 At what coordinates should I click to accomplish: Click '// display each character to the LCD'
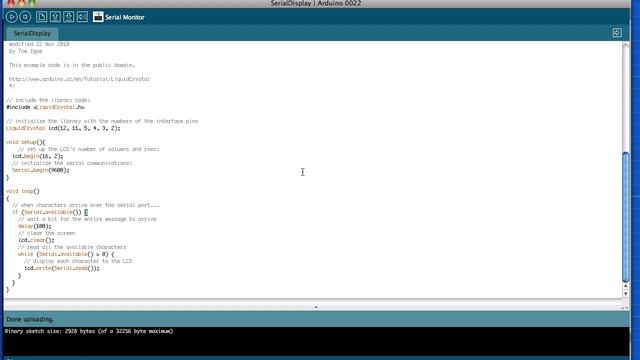click(78, 261)
